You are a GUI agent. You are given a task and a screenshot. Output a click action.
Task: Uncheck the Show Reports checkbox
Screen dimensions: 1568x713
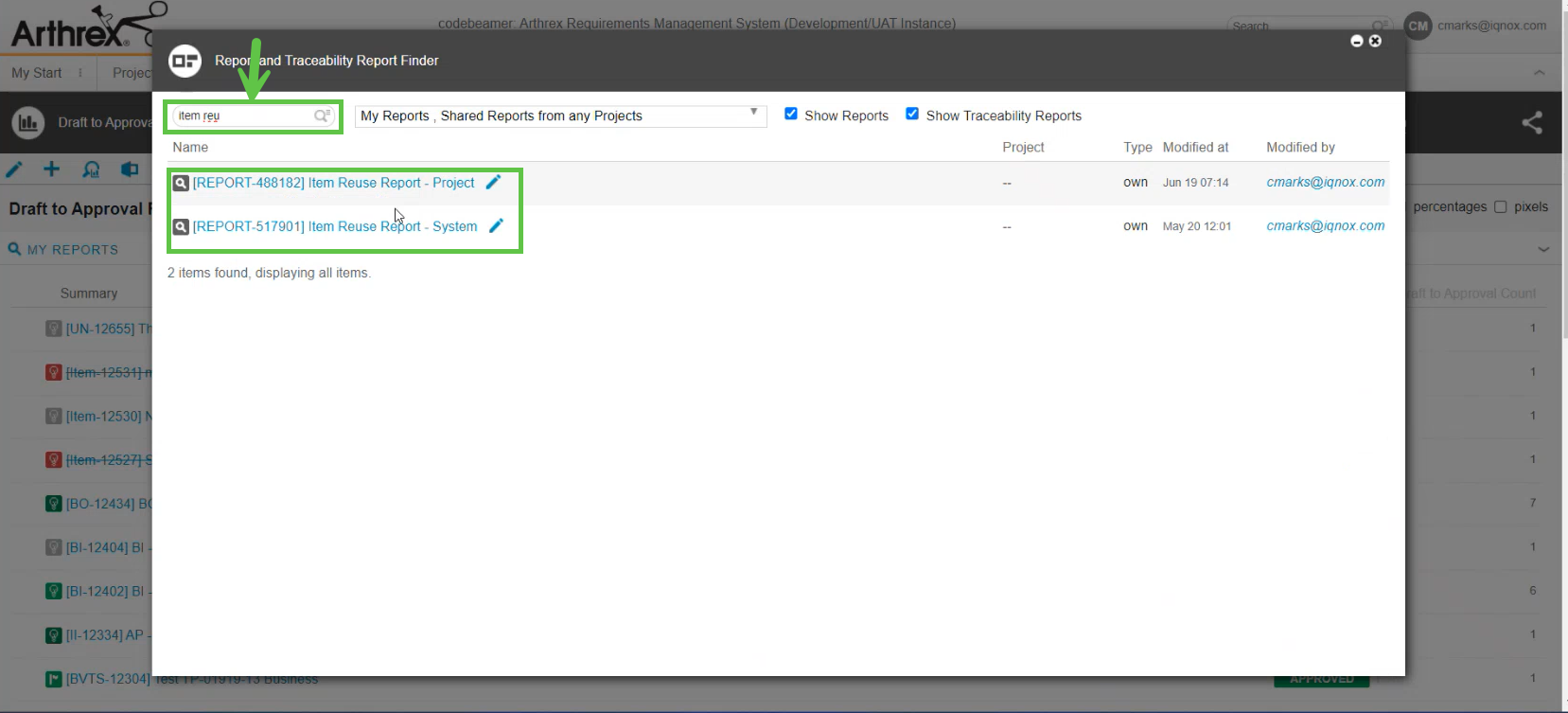coord(791,114)
